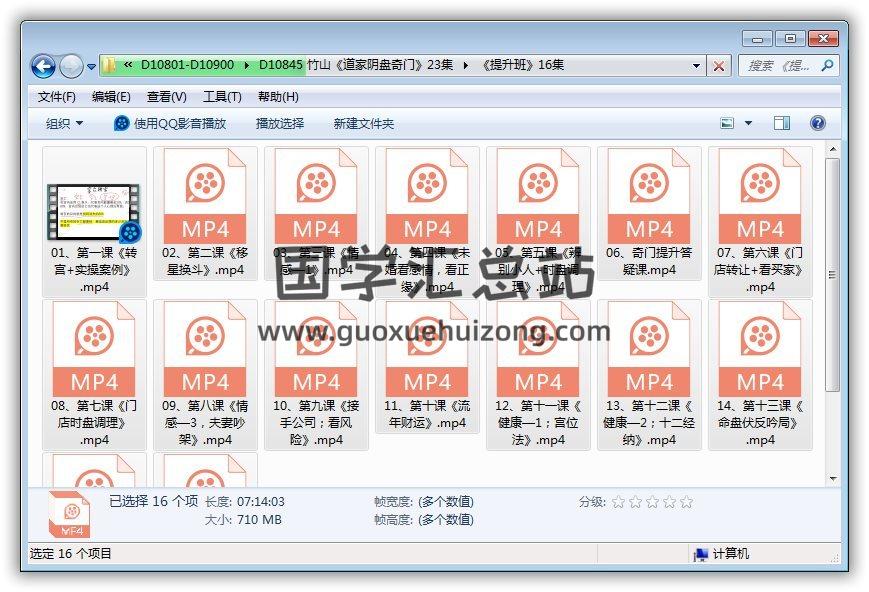The height and width of the screenshot is (592, 869).
Task: Select MP4 file 09、第八课《情感—3，夫妻吵架》
Action: coord(205,375)
